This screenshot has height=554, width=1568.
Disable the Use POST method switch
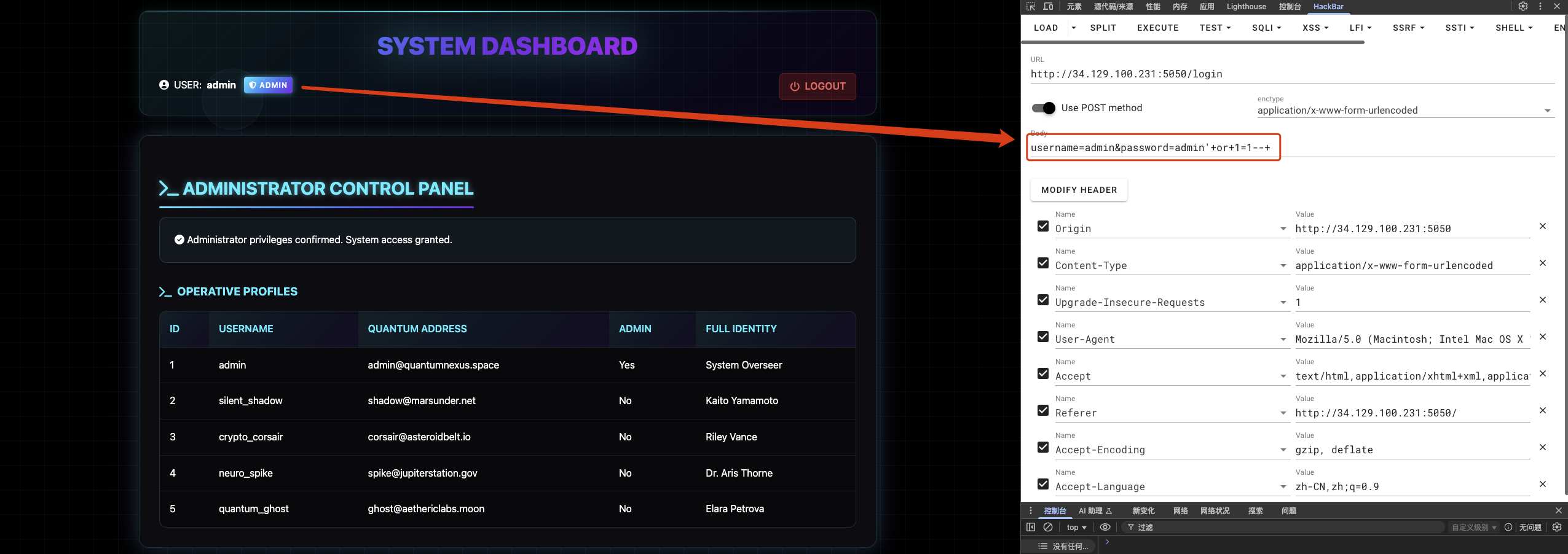click(1043, 108)
